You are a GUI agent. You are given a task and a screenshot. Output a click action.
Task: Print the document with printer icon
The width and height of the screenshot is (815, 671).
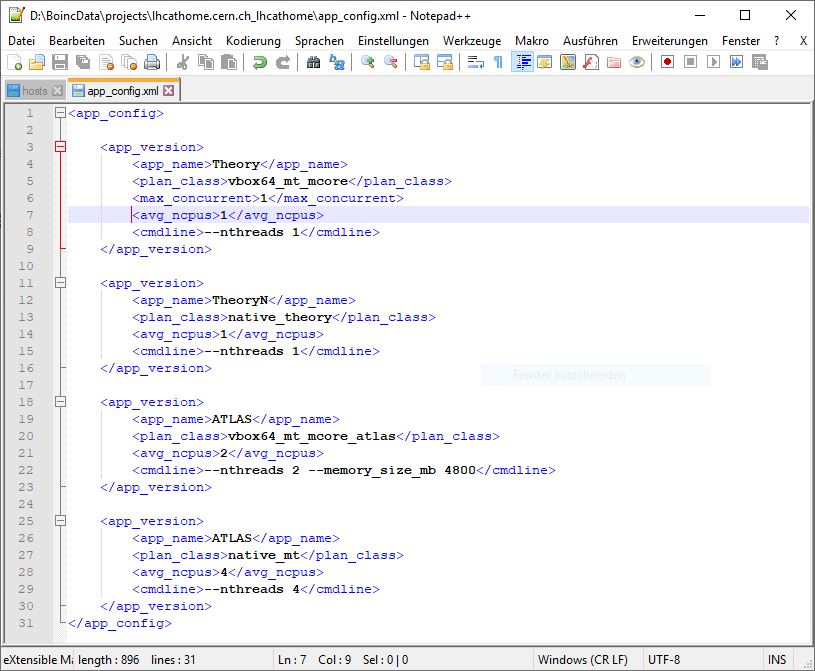[152, 62]
